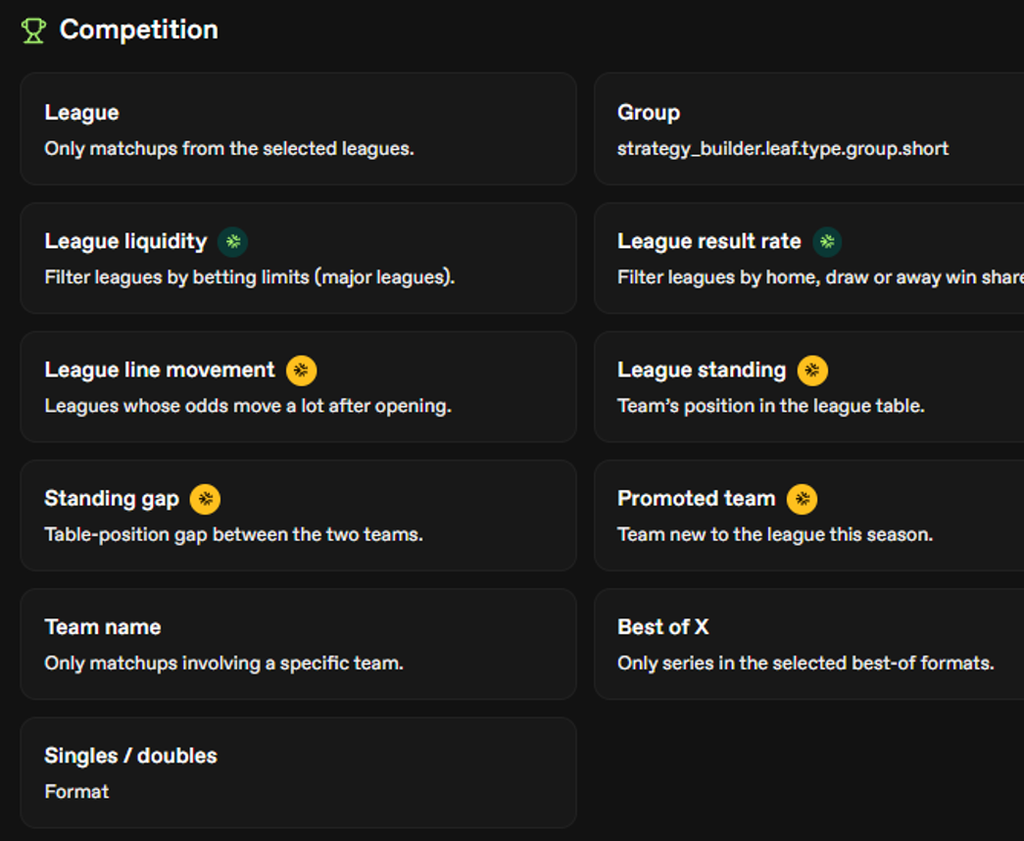The image size is (1024, 841).
Task: Open the Best of X filter
Action: 809,644
